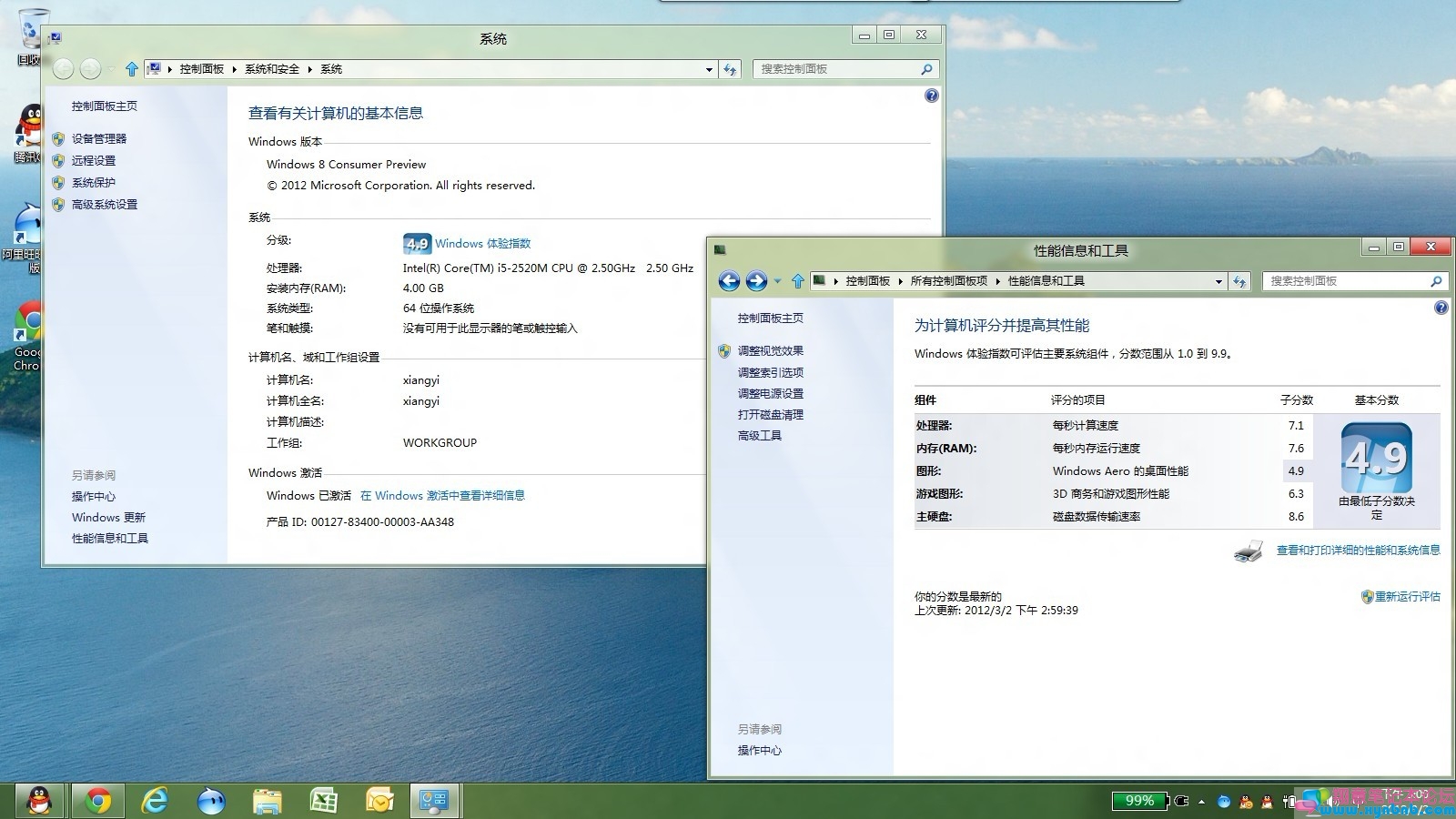Click the blue AliWangWang tray icon
This screenshot has height=819, width=1456.
(1223, 802)
